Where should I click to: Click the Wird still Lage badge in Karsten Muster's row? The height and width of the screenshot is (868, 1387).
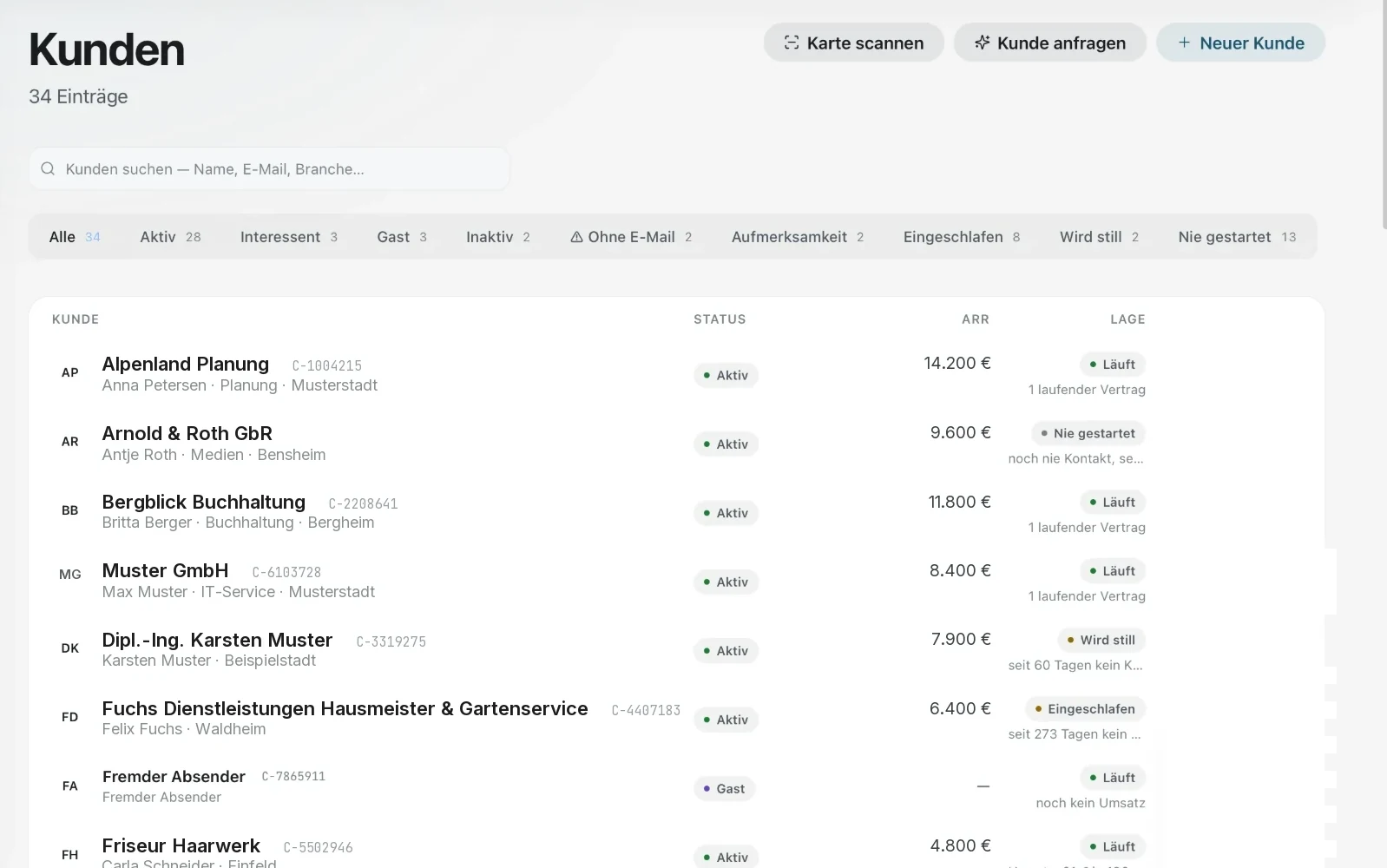[1101, 640]
